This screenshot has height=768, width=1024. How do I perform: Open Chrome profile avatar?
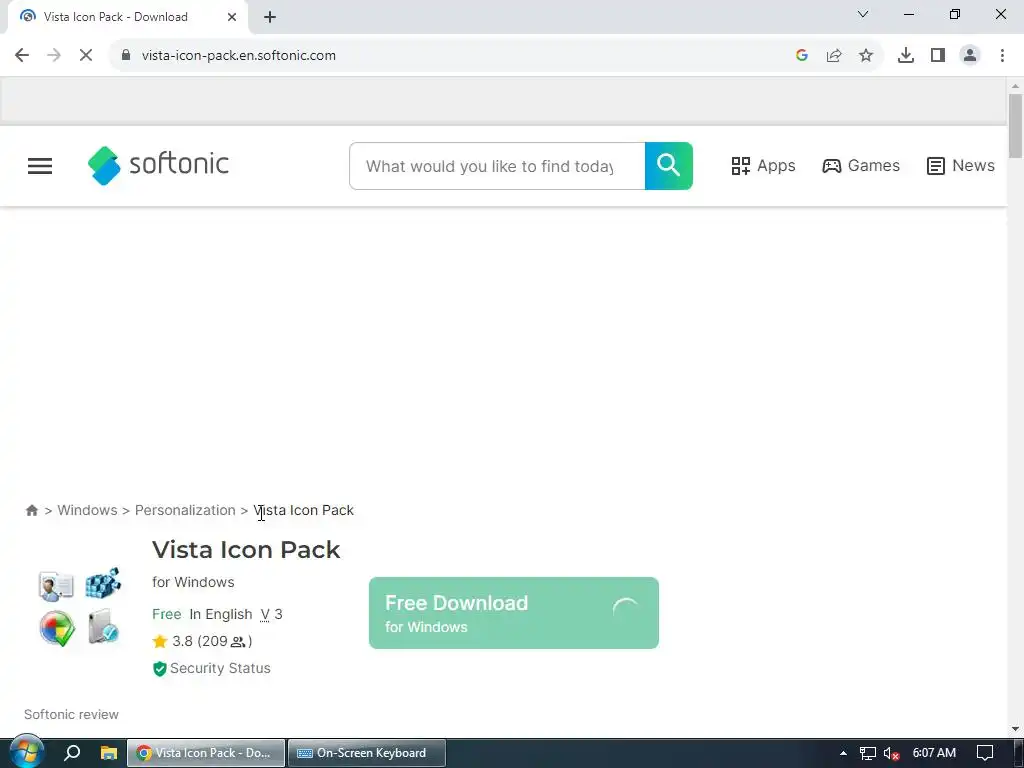pyautogui.click(x=970, y=56)
